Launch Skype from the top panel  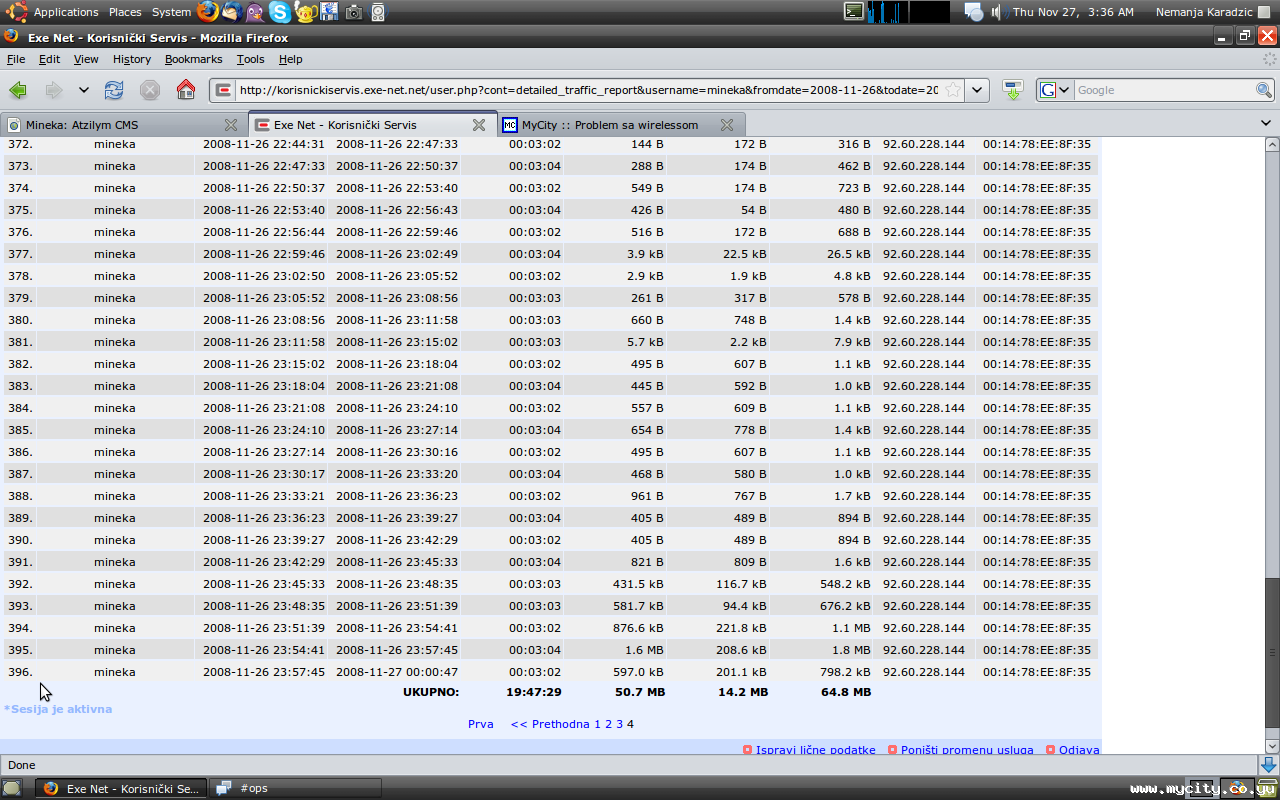pyautogui.click(x=280, y=12)
